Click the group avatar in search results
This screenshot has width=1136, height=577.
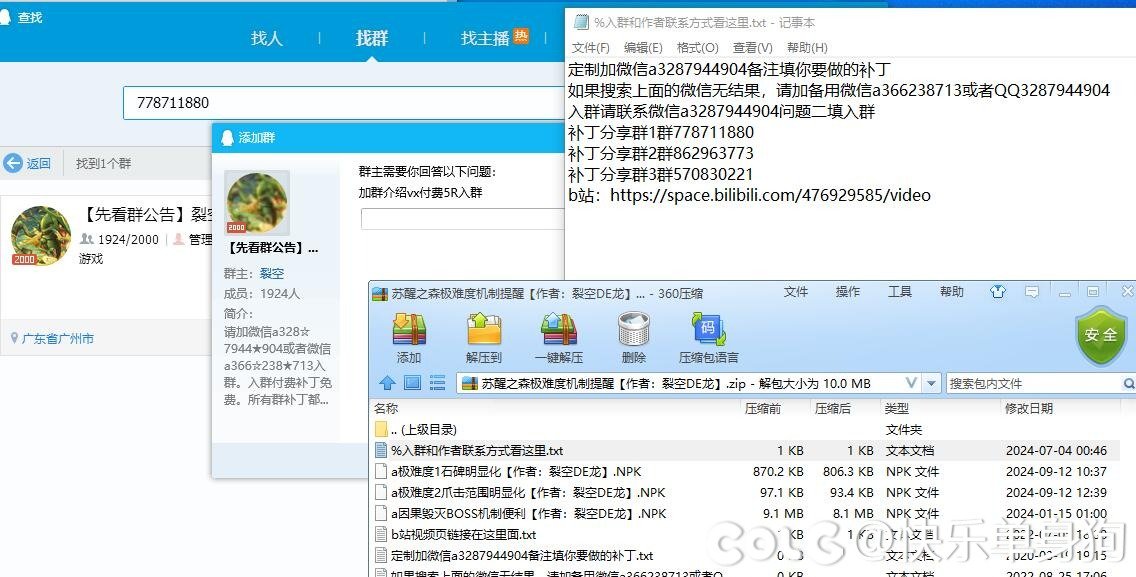coord(41,236)
